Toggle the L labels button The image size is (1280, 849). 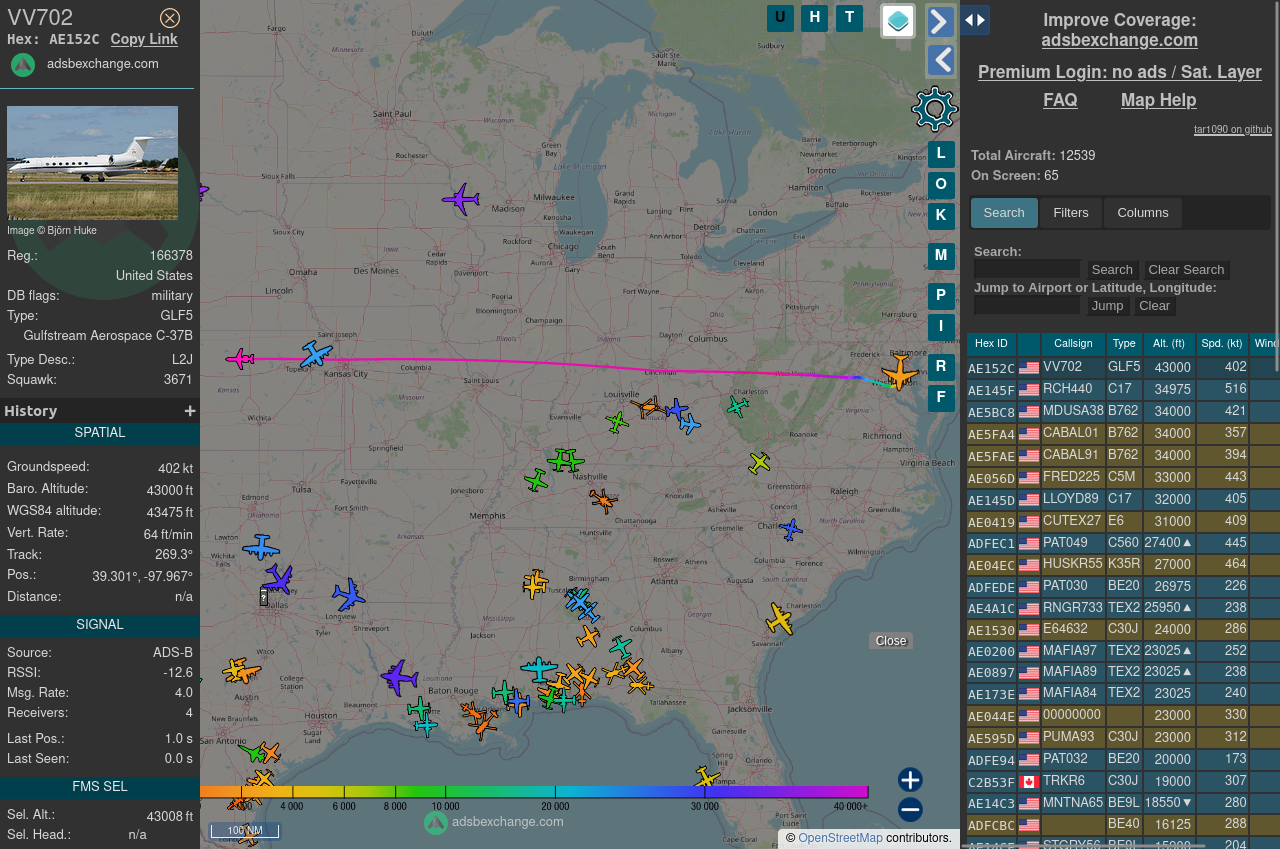pyautogui.click(x=941, y=154)
